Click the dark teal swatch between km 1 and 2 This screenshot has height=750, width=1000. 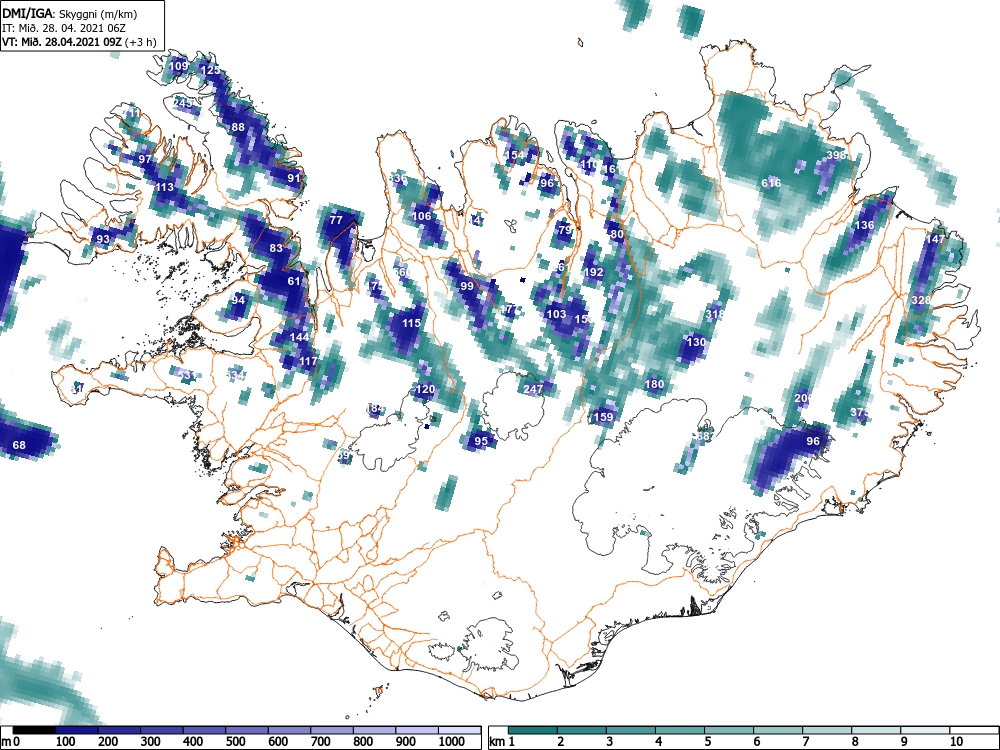(x=533, y=730)
